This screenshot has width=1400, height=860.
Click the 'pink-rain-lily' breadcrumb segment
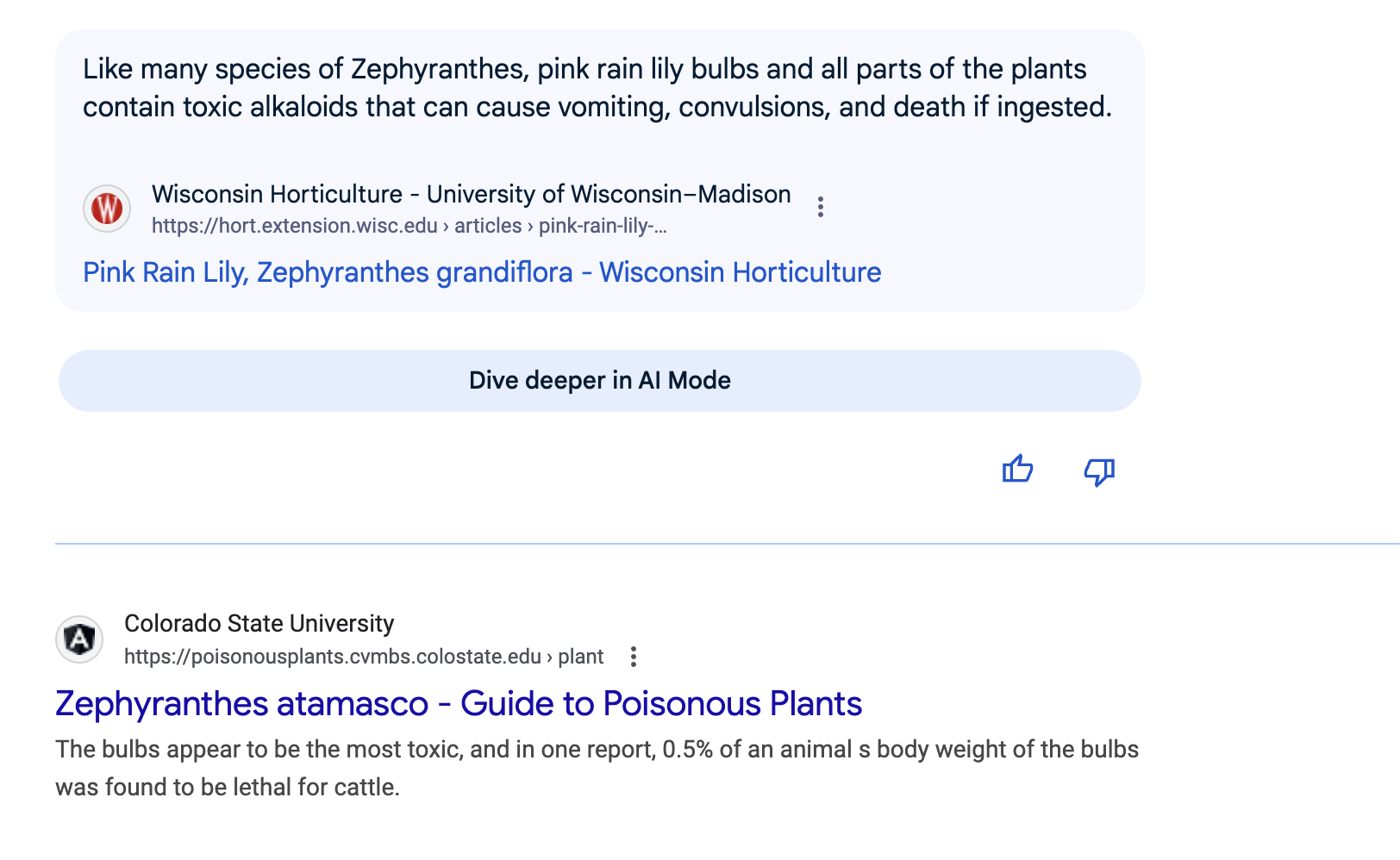tap(603, 226)
